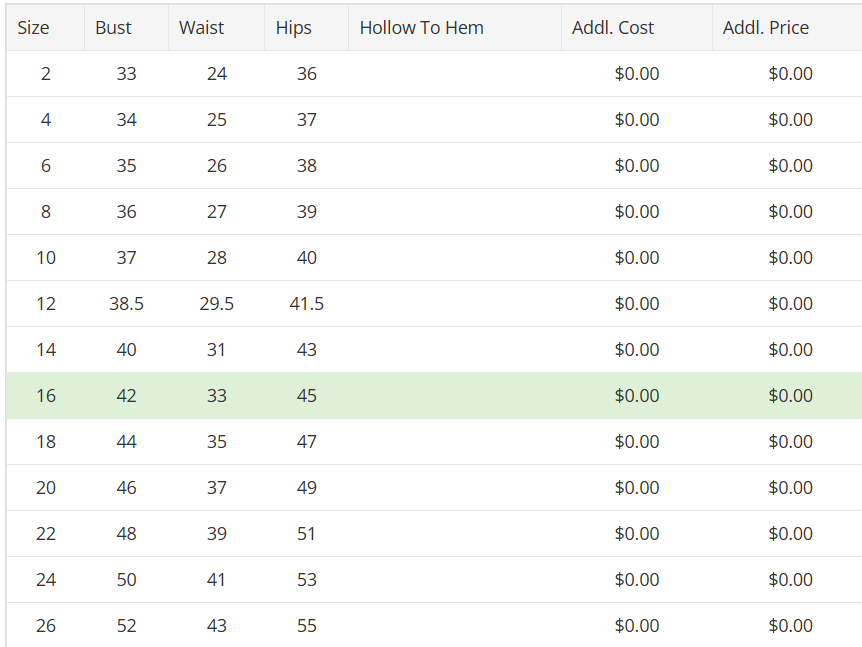Click the 29.5 waist measurement cell
The image size is (862, 647).
coord(216,303)
